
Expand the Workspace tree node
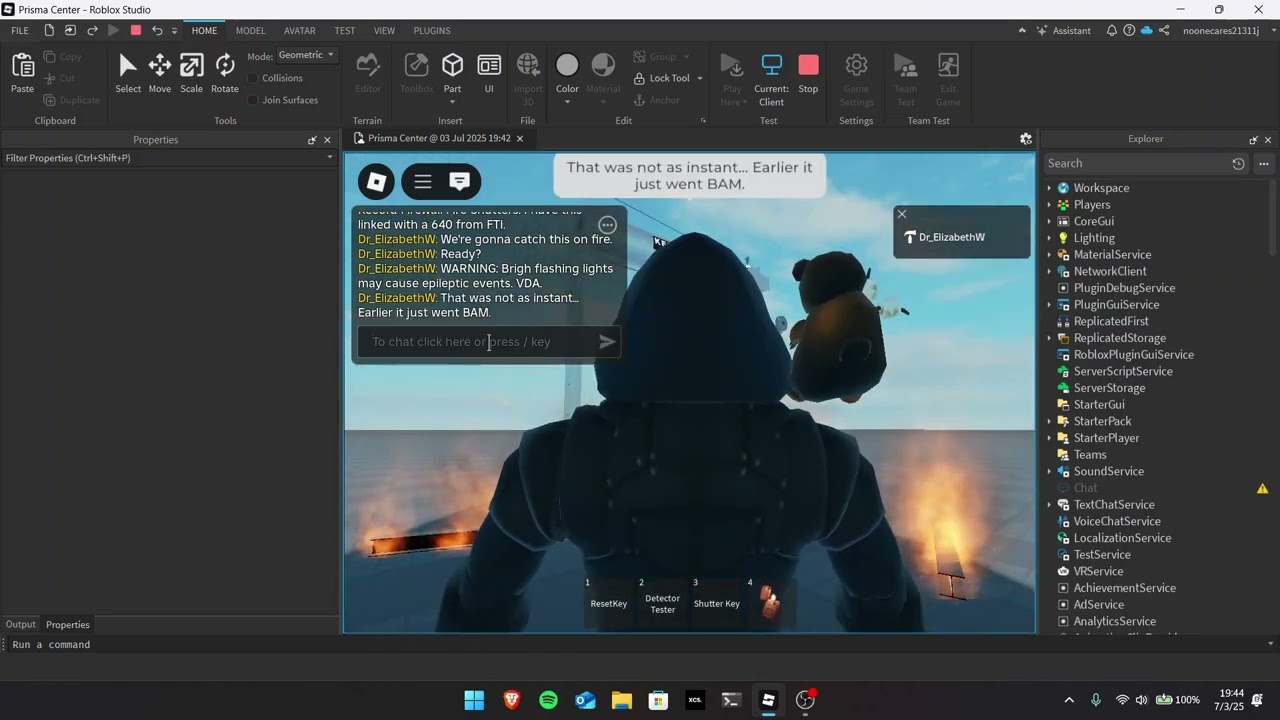1049,188
